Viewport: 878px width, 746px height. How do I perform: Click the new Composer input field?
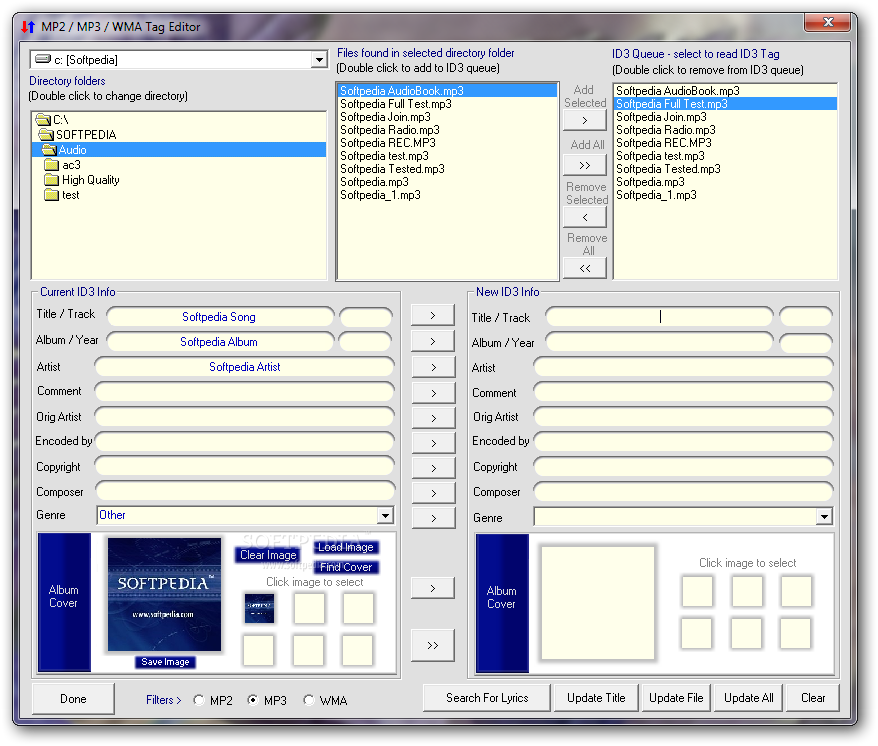[x=683, y=492]
